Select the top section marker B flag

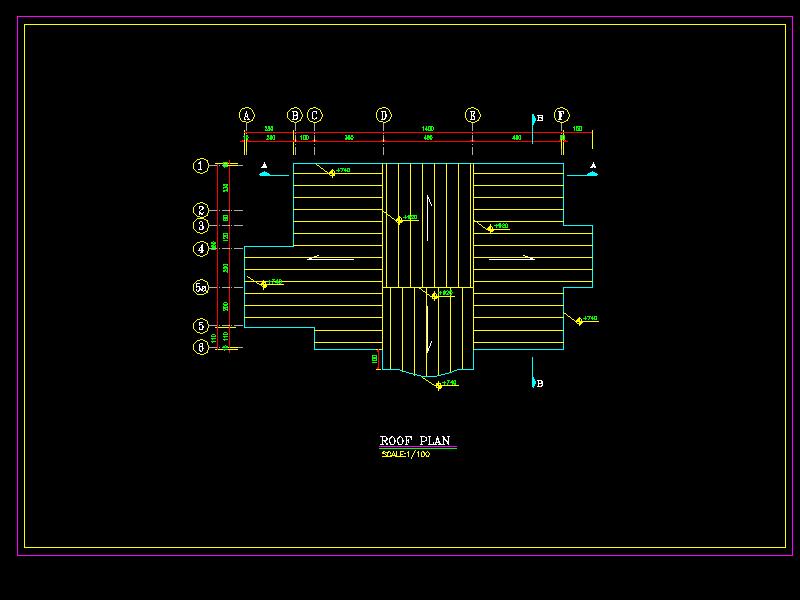(x=536, y=119)
